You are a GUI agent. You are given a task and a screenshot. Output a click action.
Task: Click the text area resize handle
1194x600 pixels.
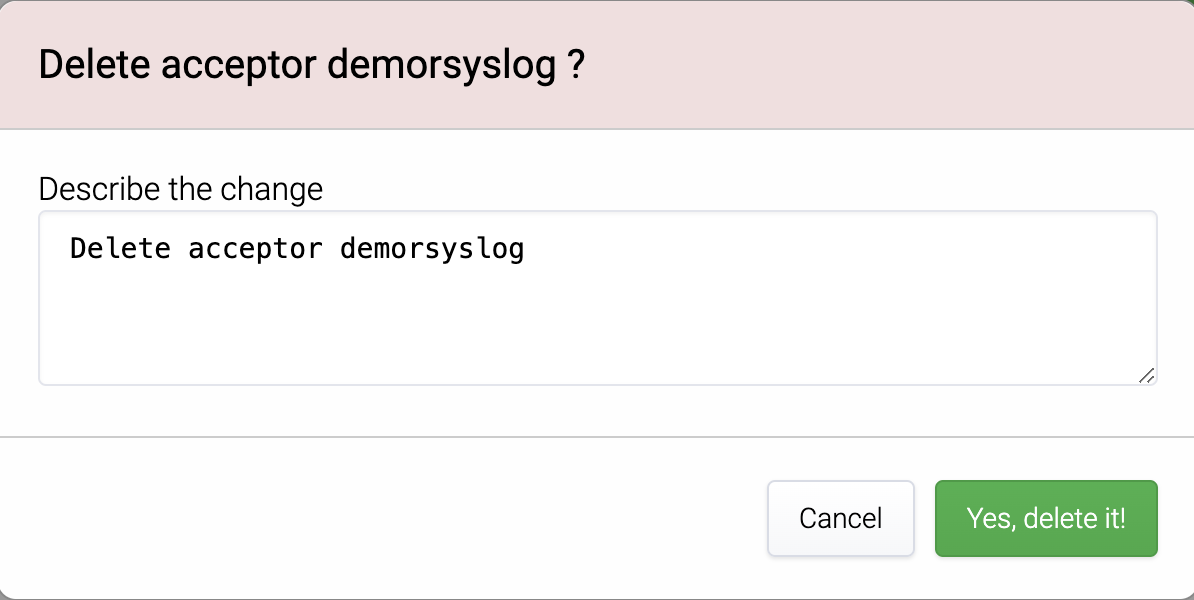point(1146,375)
